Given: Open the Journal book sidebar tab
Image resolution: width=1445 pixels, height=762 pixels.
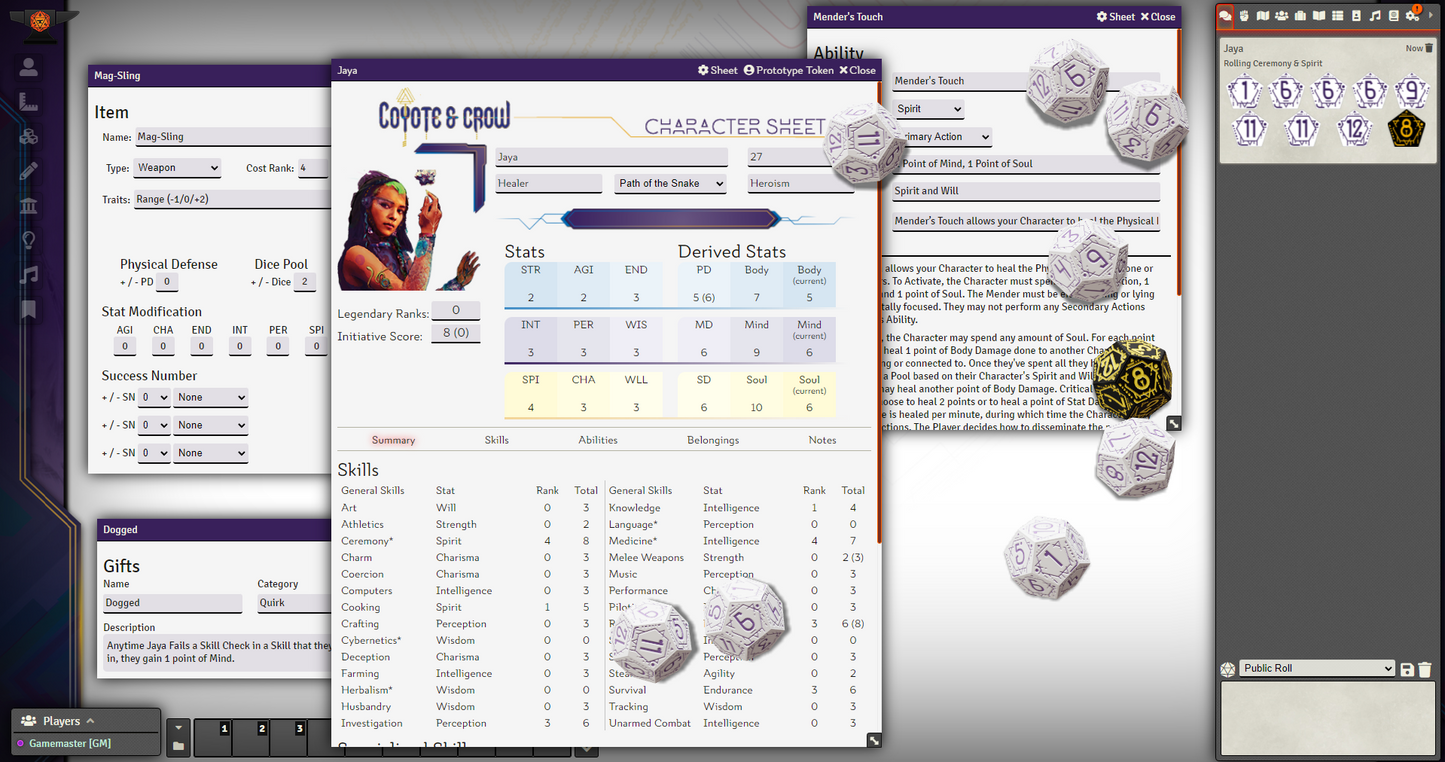Looking at the screenshot, I should click(1319, 16).
